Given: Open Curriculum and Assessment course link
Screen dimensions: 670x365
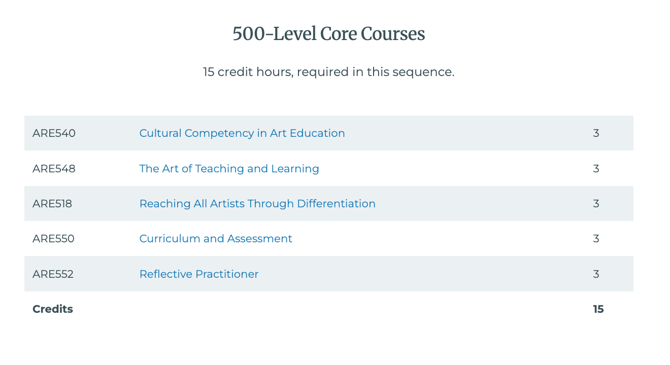Looking at the screenshot, I should click(215, 238).
